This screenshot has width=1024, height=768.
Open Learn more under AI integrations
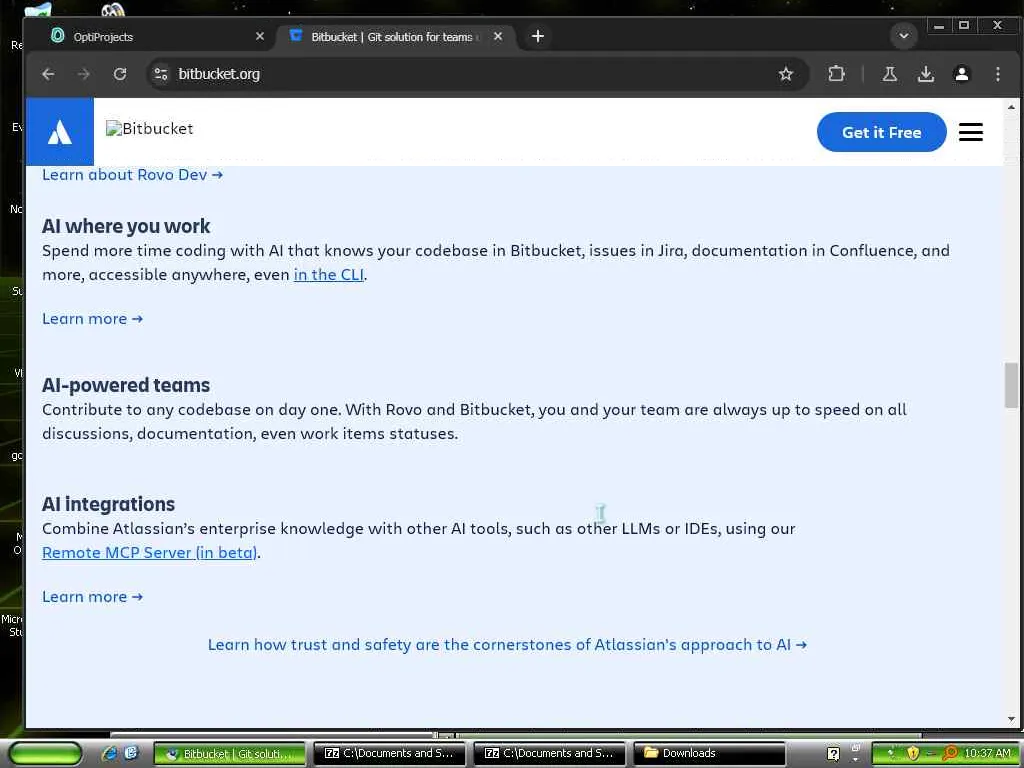pos(92,597)
